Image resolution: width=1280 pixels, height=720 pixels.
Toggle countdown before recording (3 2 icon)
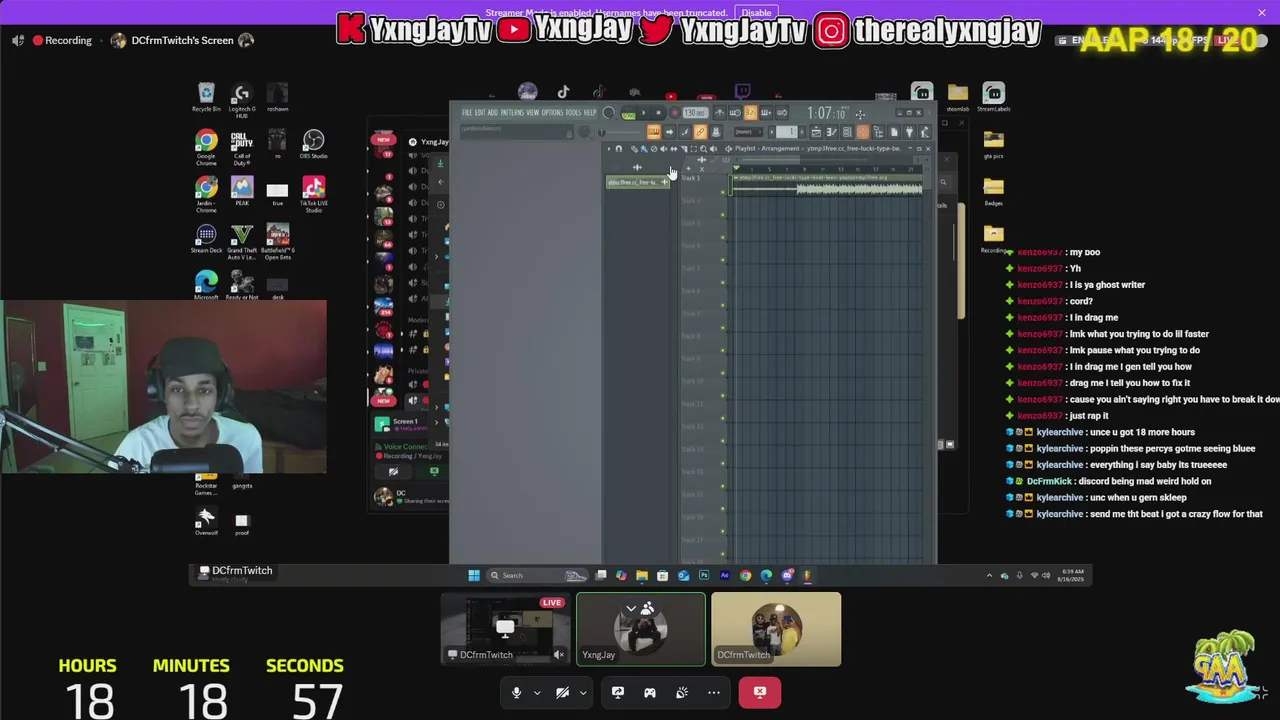(751, 113)
